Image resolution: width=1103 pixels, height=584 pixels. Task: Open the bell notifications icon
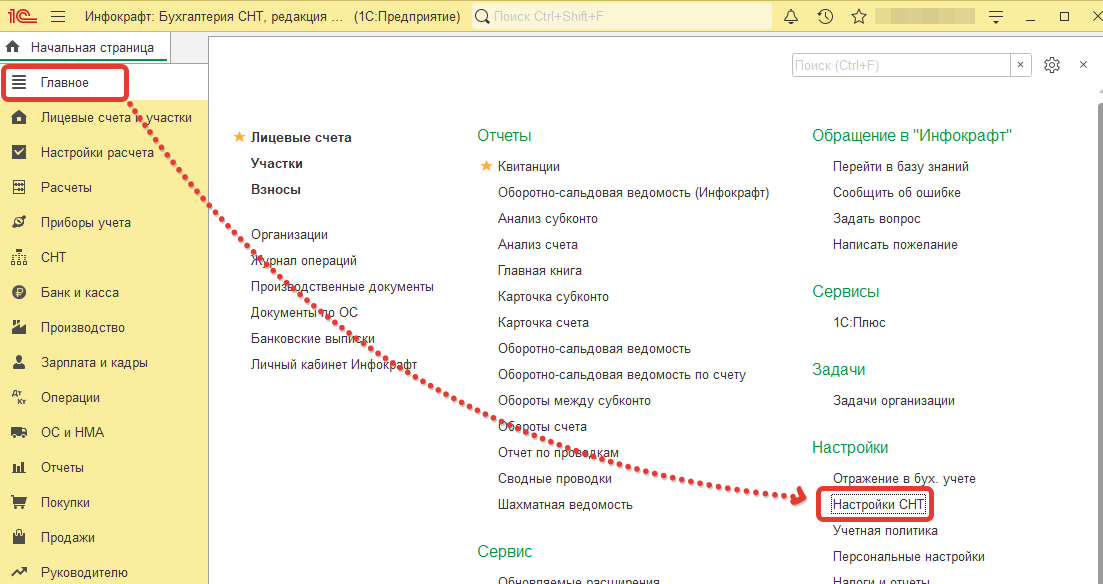tap(791, 17)
